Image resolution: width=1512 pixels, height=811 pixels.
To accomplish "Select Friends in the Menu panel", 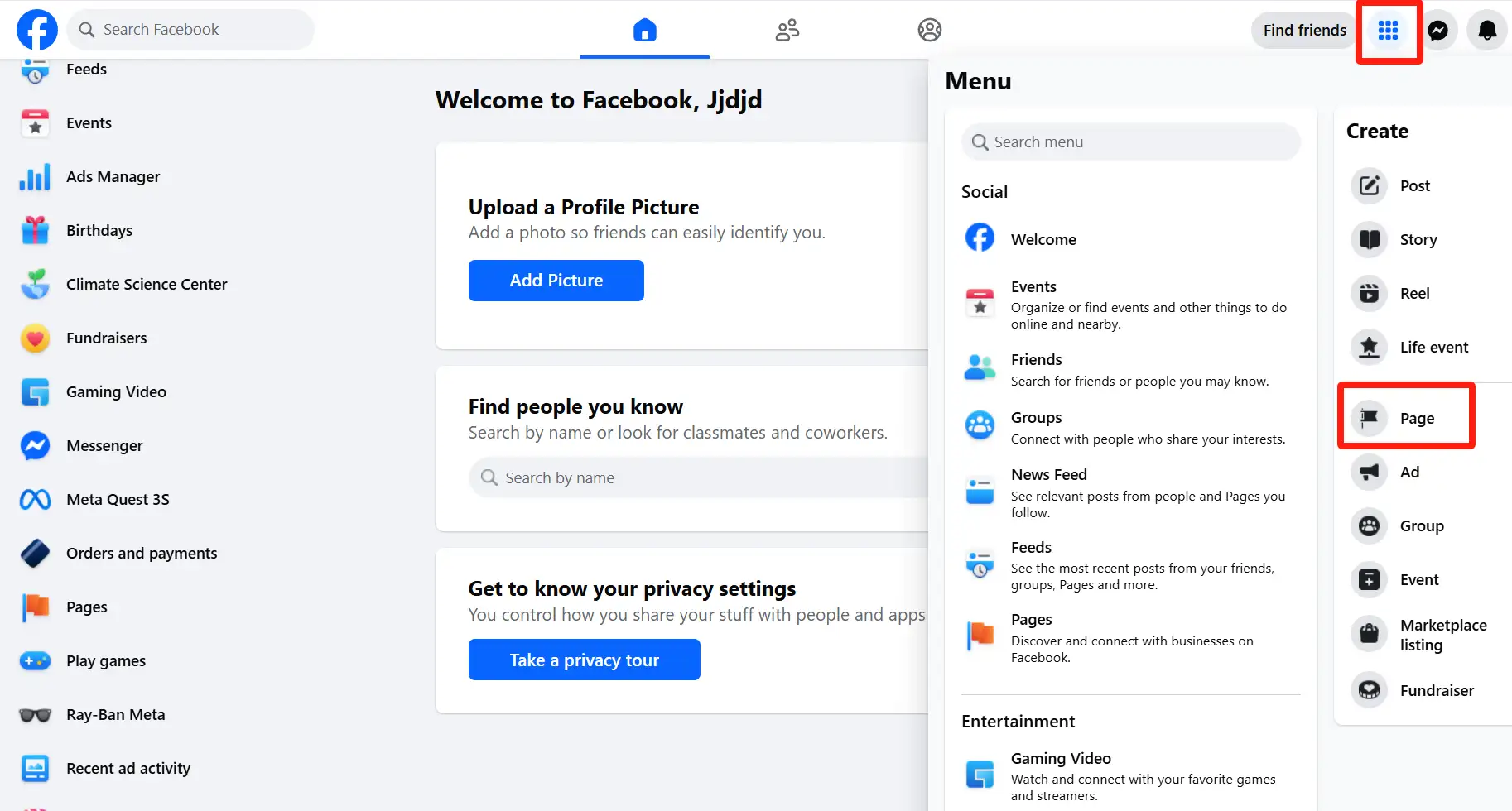I will (x=1130, y=369).
